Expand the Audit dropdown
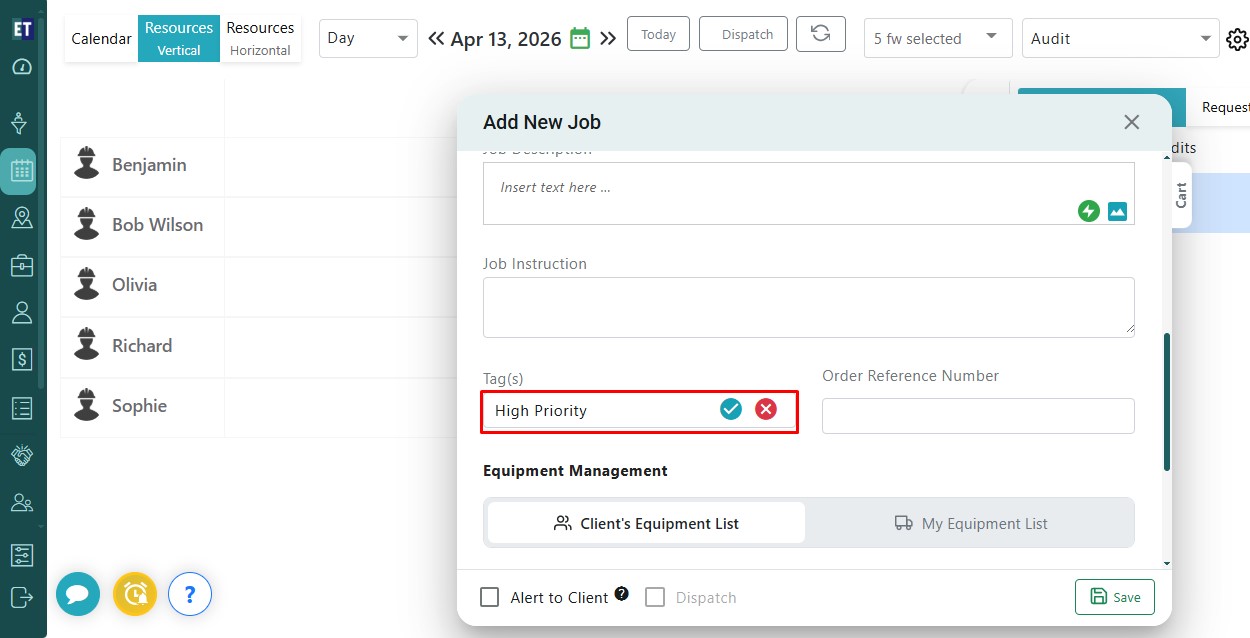This screenshot has height=638, width=1250. (x=1120, y=38)
